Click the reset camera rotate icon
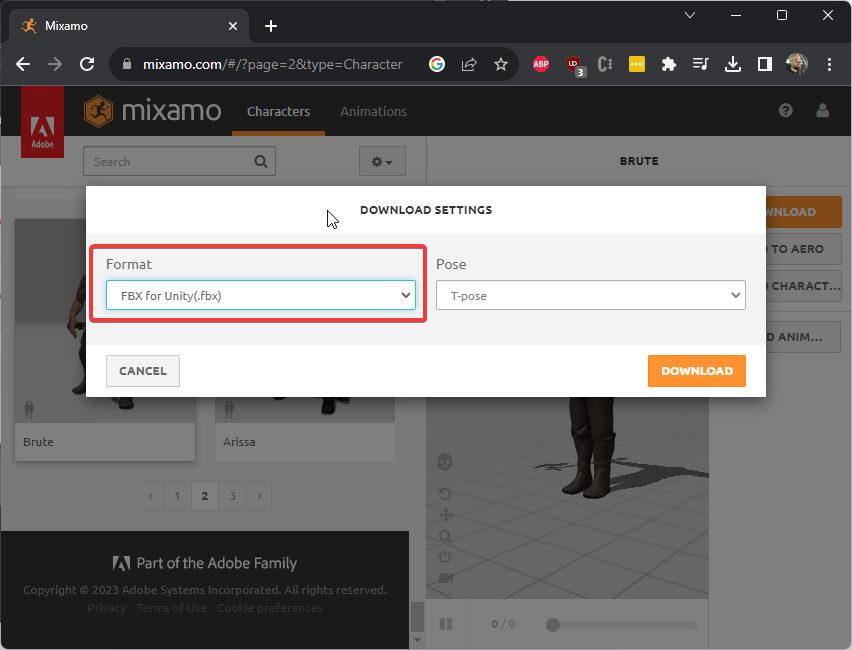The height and width of the screenshot is (650, 852). coord(445,493)
